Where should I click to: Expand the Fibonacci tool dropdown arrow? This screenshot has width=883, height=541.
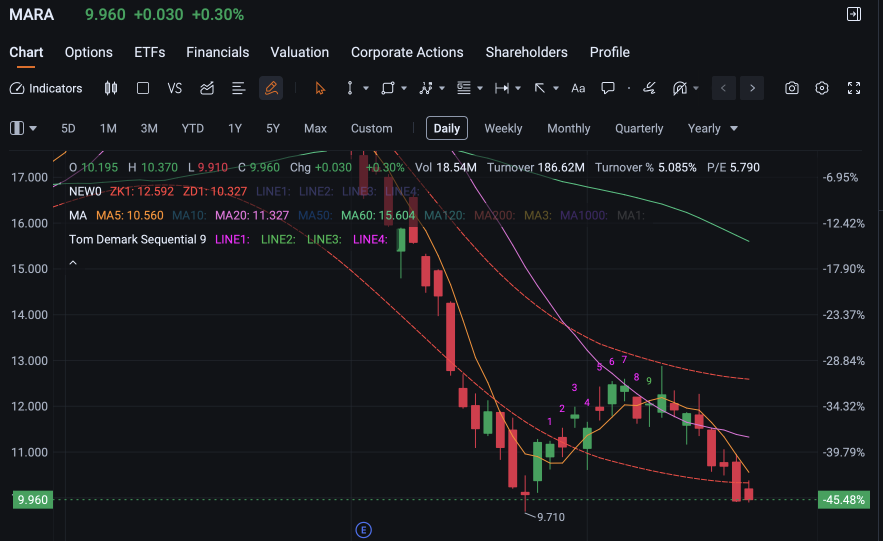(480, 88)
